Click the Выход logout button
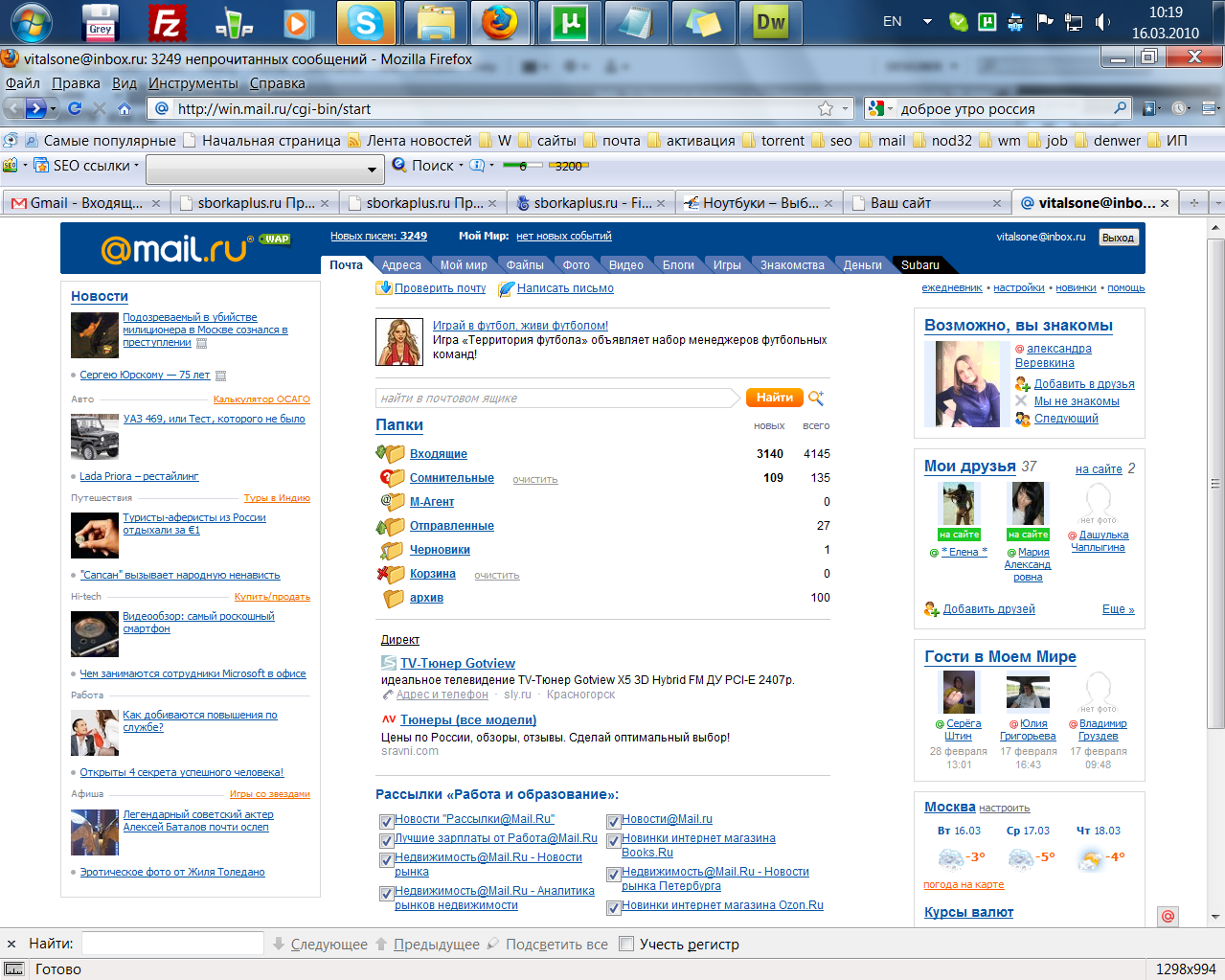This screenshot has height=980, width=1225. pyautogui.click(x=1118, y=238)
